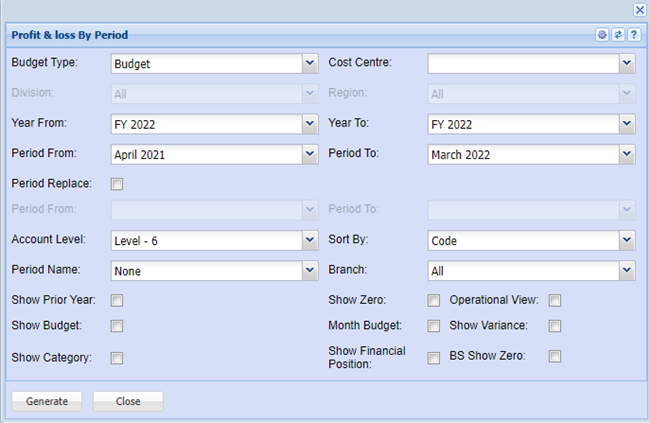650x423 pixels.
Task: Open the Account Level dropdown arrow
Action: 309,241
